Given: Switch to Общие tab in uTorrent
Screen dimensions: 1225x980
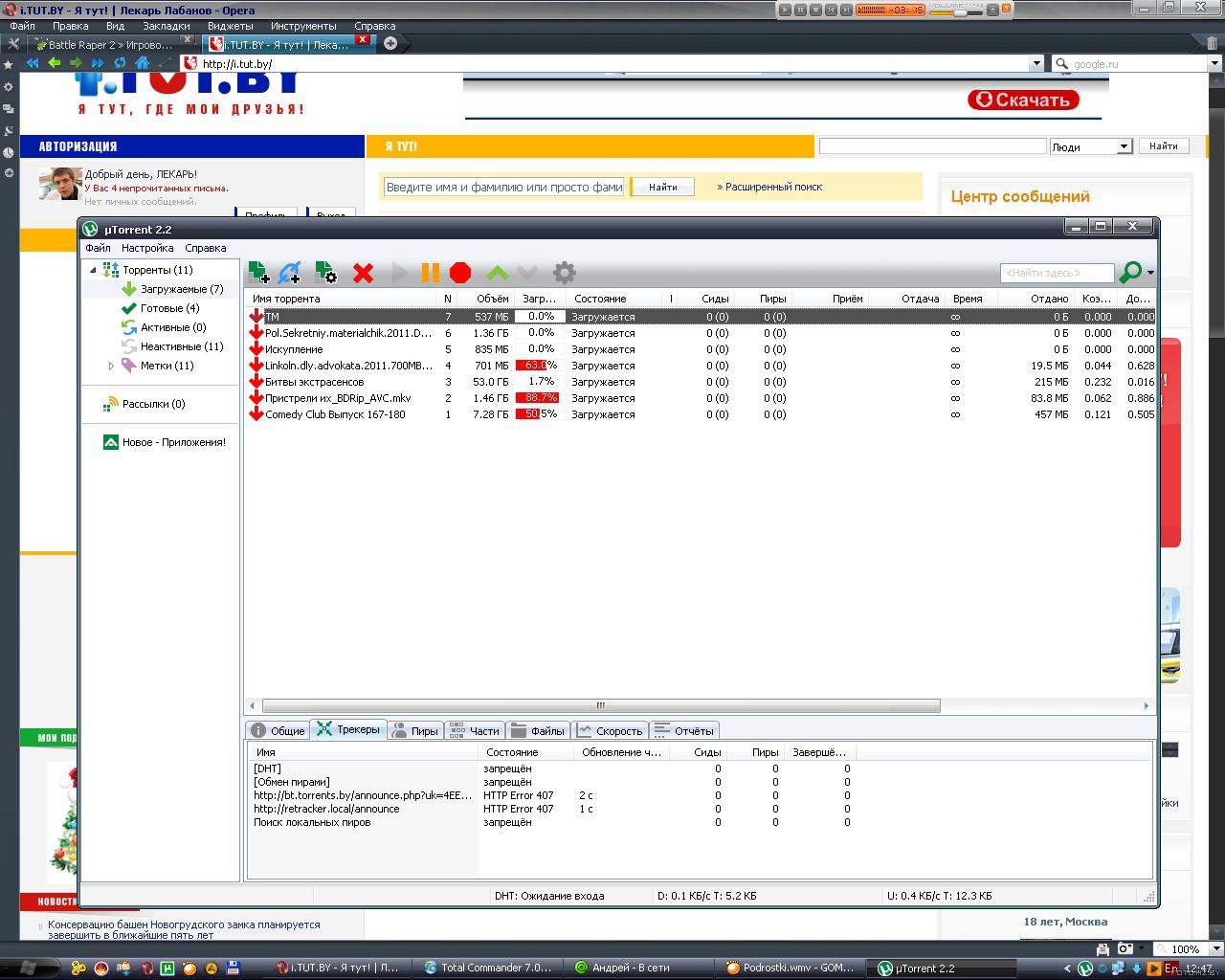Looking at the screenshot, I should 278,730.
